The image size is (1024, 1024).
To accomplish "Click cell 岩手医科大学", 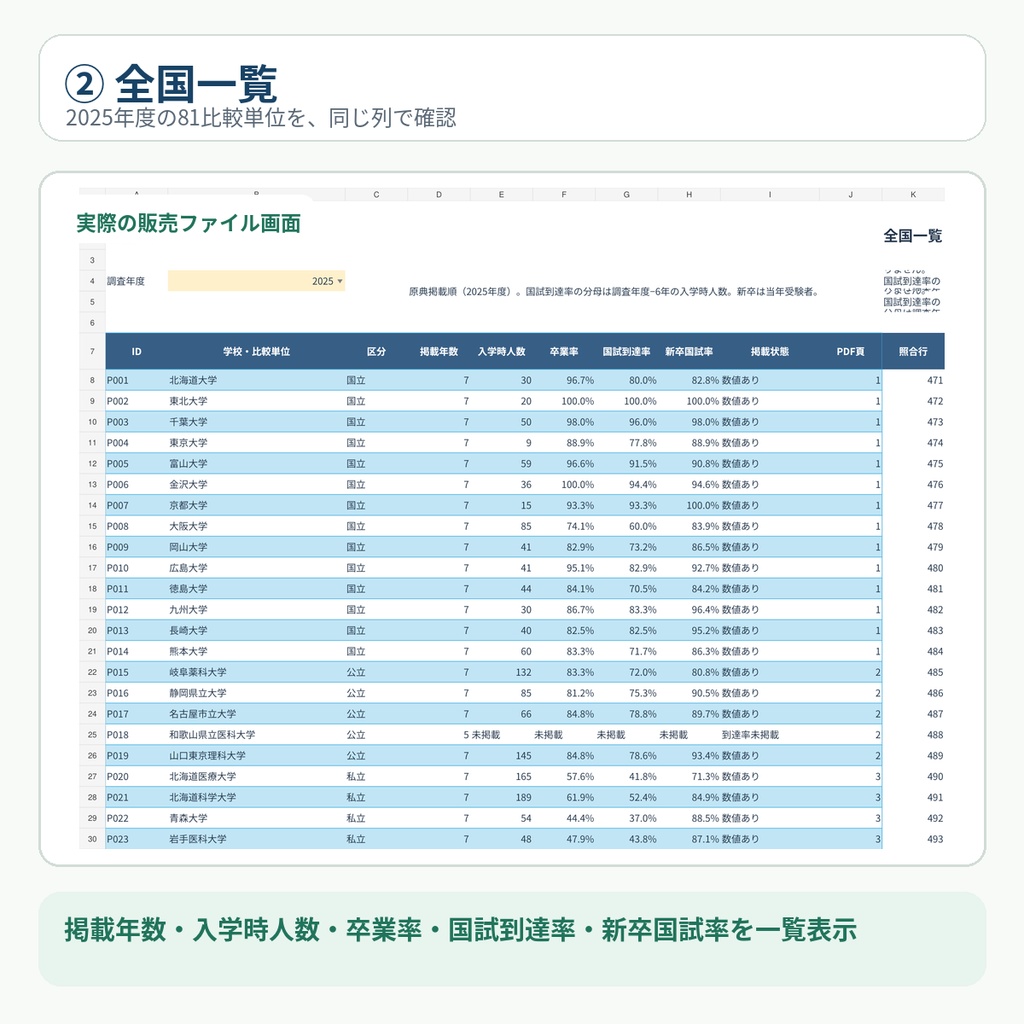I will pyautogui.click(x=257, y=839).
